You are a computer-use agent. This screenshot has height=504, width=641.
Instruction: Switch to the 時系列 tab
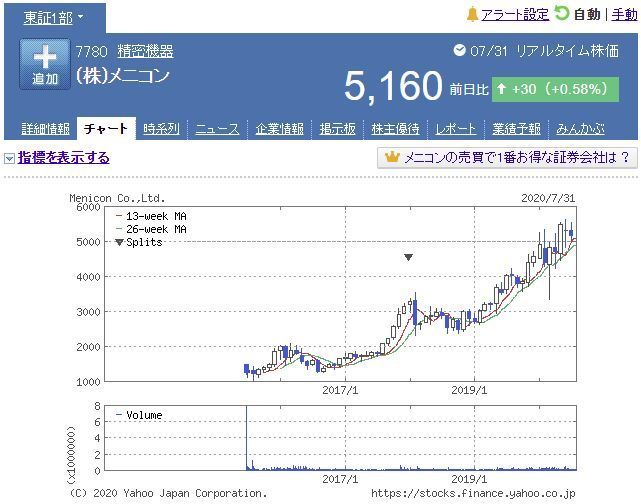161,129
